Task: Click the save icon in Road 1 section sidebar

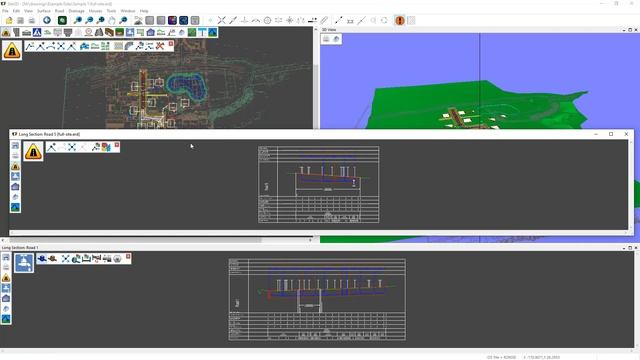Action: click(6, 258)
